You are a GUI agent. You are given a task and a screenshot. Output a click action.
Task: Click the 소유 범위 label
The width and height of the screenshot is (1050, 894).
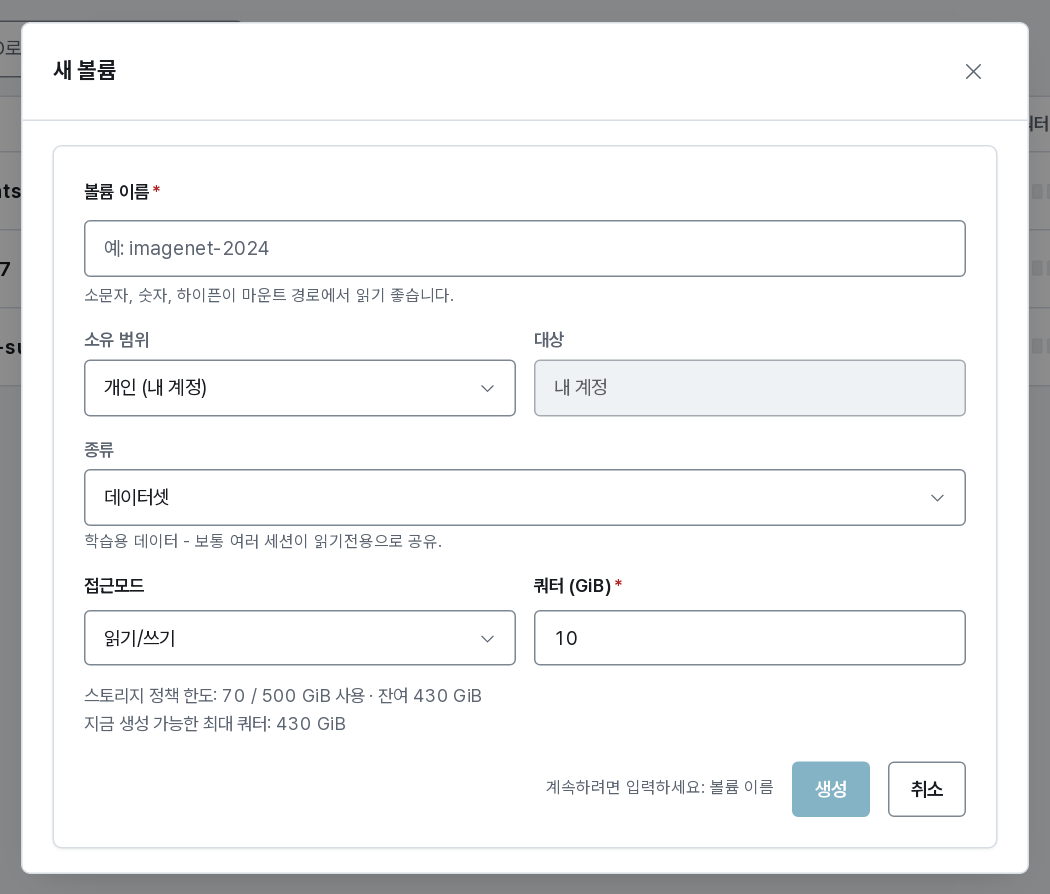coord(117,340)
